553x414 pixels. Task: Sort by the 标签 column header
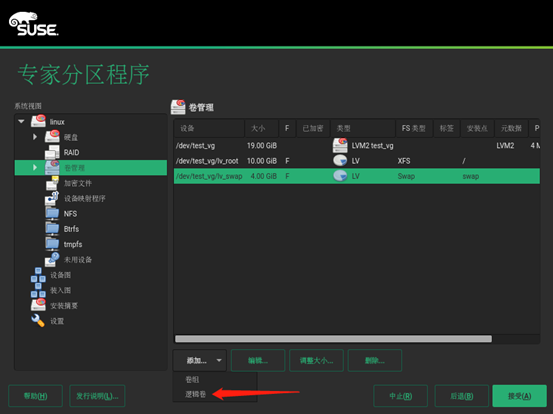(x=446, y=128)
